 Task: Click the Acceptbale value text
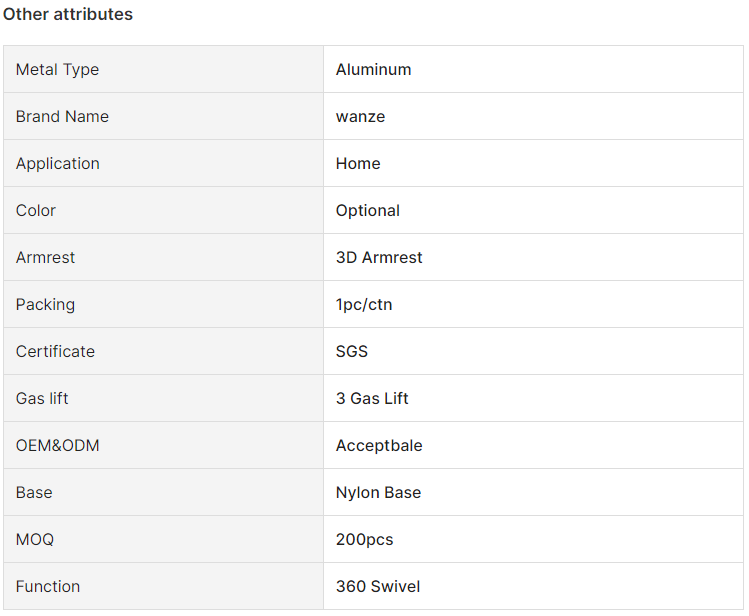(x=379, y=446)
